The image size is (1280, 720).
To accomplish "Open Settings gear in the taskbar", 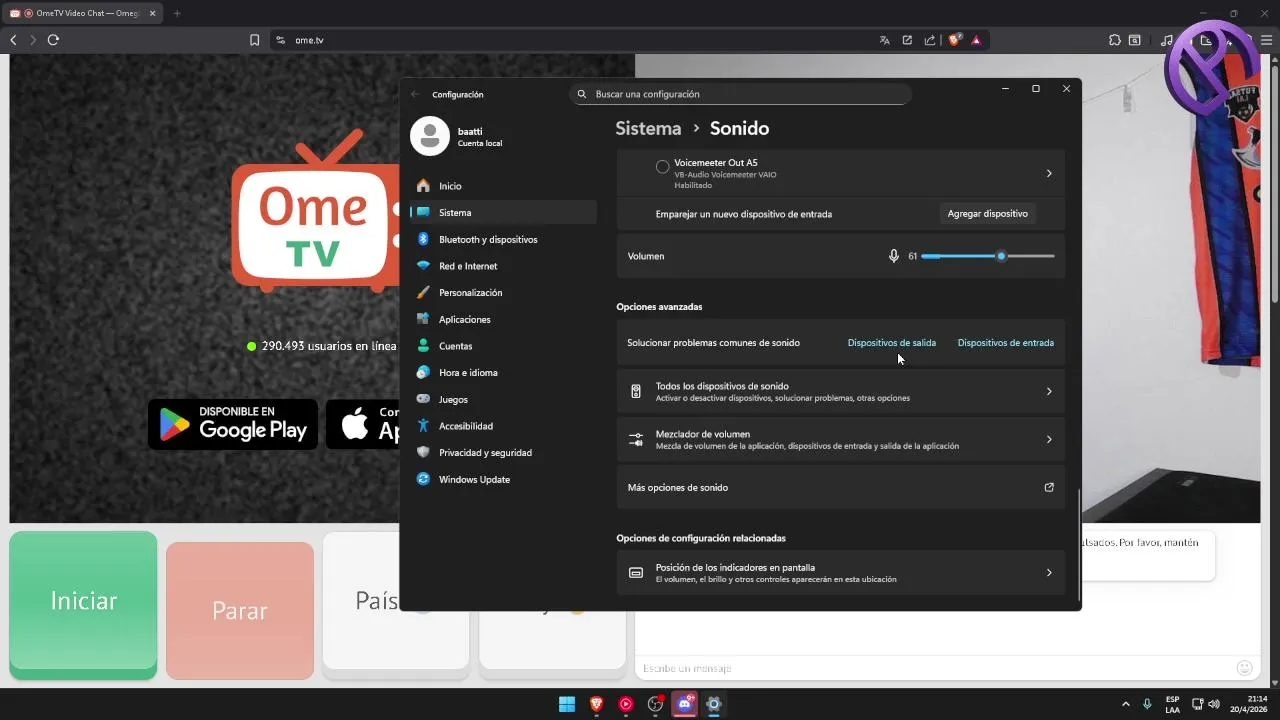I will (x=713, y=704).
